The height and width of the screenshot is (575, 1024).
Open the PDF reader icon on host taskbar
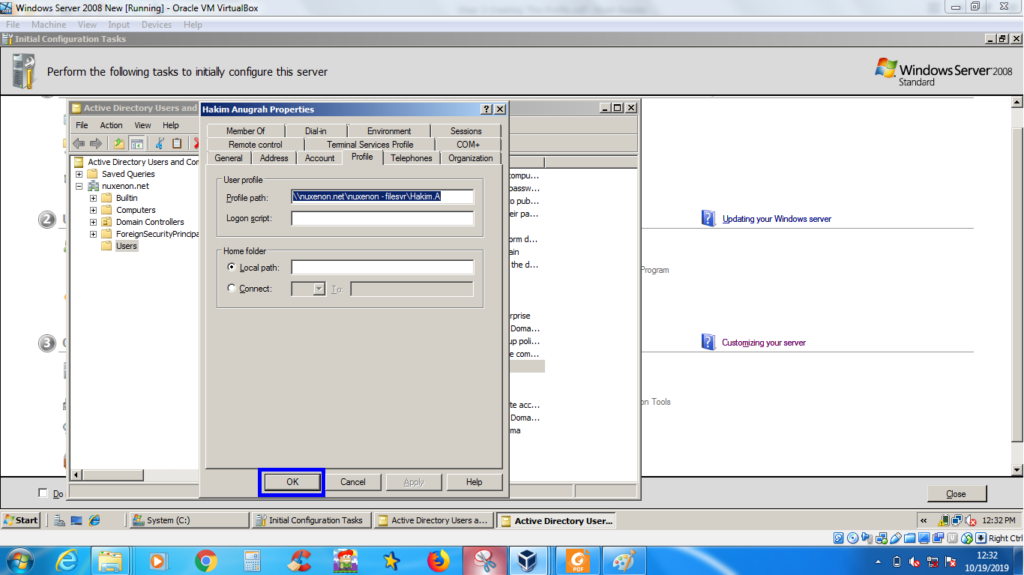pyautogui.click(x=577, y=561)
